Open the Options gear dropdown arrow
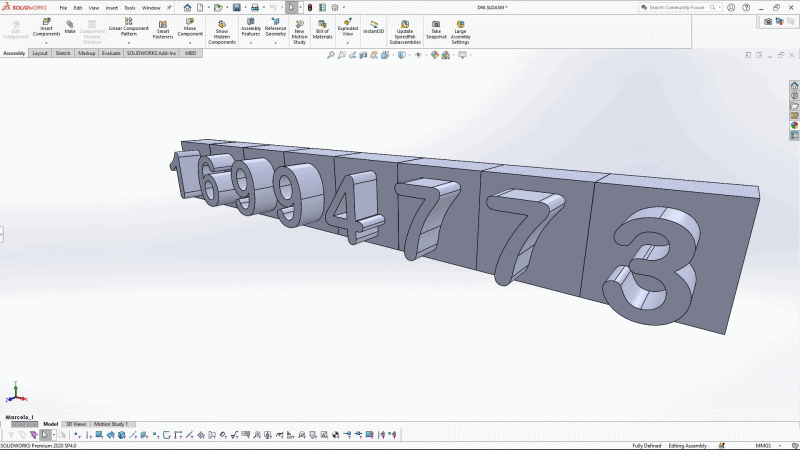Image resolution: width=800 pixels, height=450 pixels. 343,8
